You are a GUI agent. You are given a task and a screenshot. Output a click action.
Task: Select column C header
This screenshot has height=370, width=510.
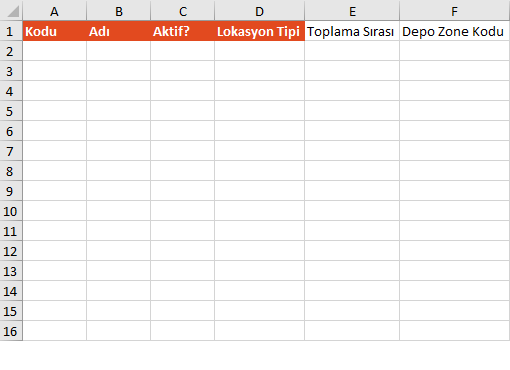tap(182, 11)
